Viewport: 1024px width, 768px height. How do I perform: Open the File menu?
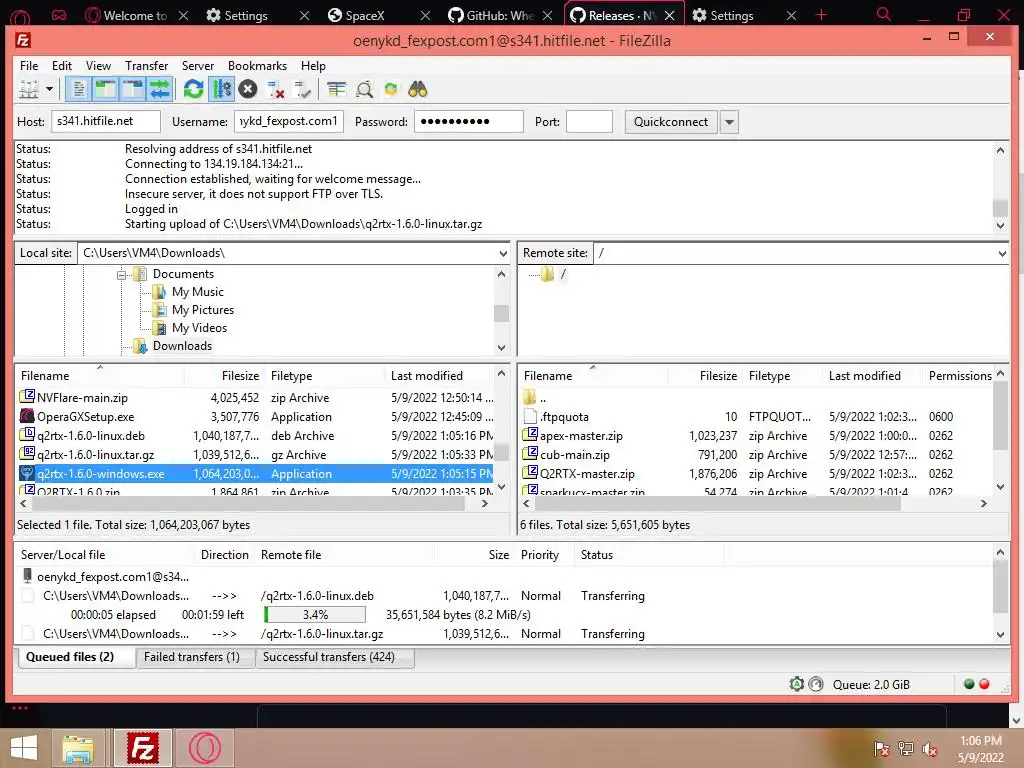tap(29, 66)
